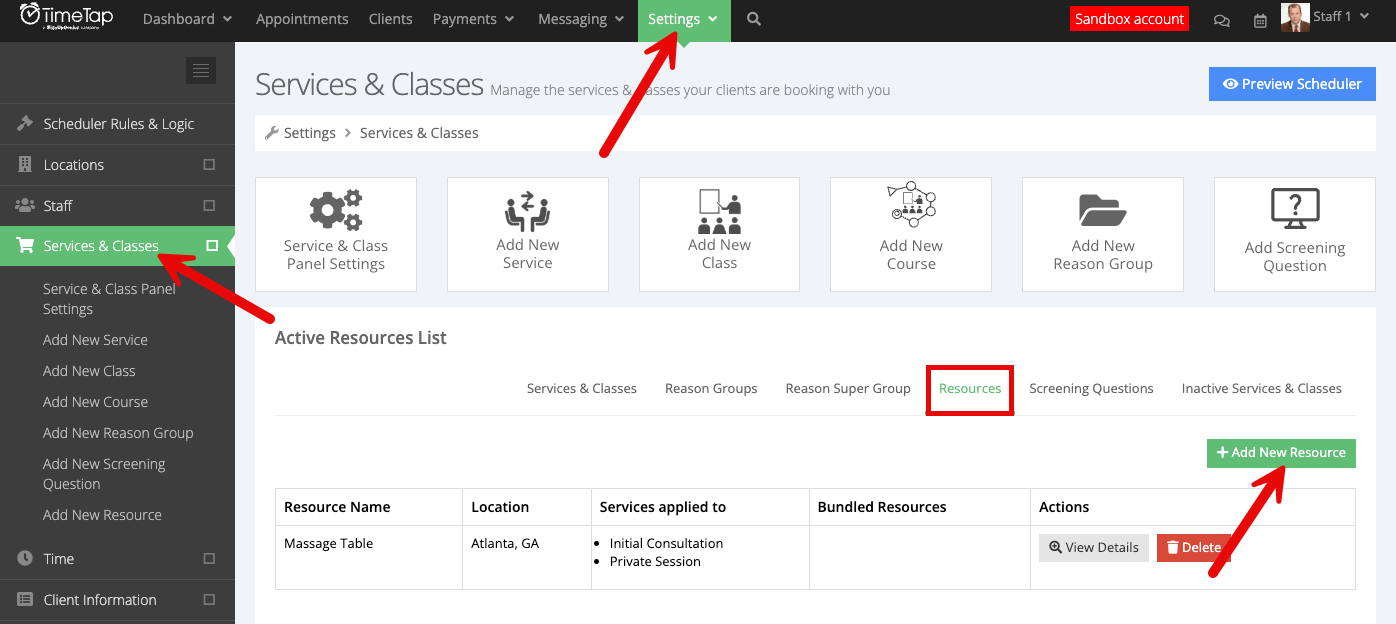The height and width of the screenshot is (624, 1396).
Task: Open Add New Service sidebar link
Action: pyautogui.click(x=95, y=340)
